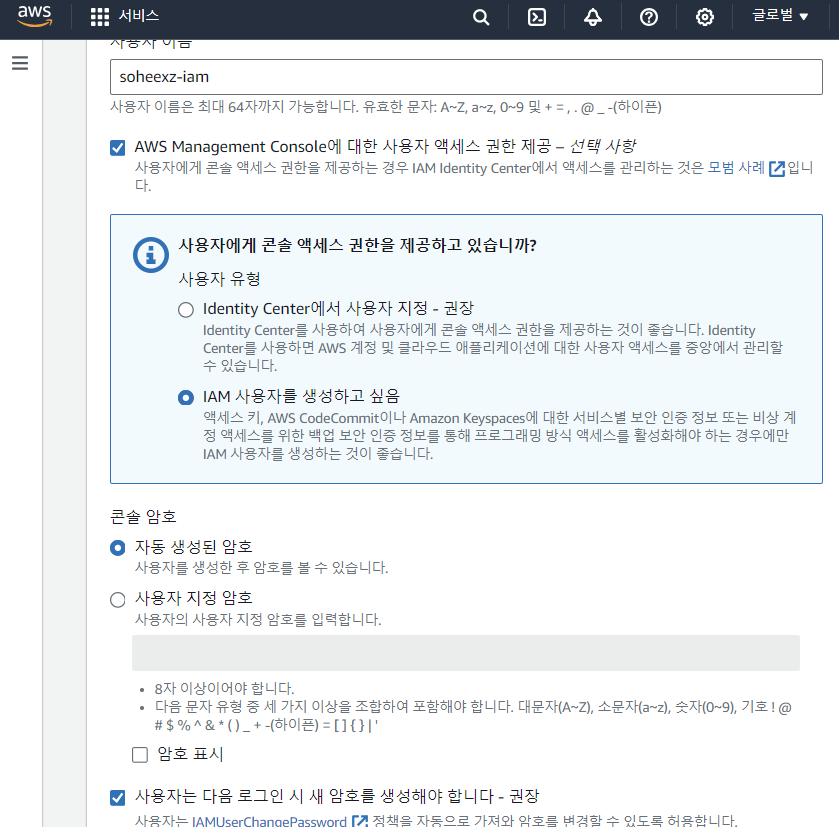Click '사용자를 생성한 후 암호를 볼 수 있습니다.' text

point(261,568)
